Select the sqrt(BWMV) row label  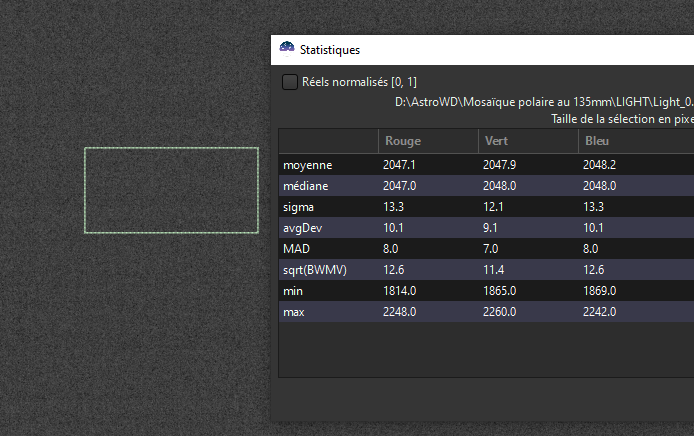315,270
